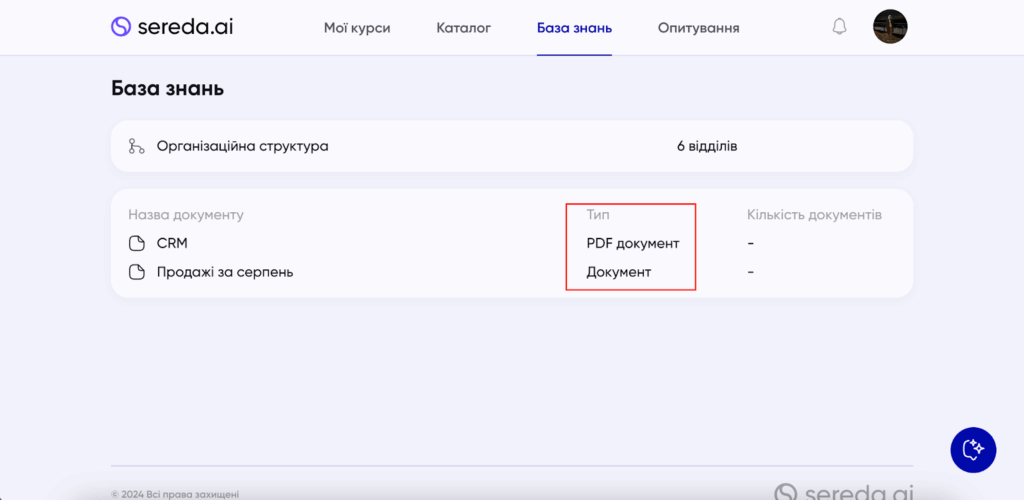This screenshot has width=1024, height=500.
Task: Click the Назва документу column header
Action: (186, 215)
